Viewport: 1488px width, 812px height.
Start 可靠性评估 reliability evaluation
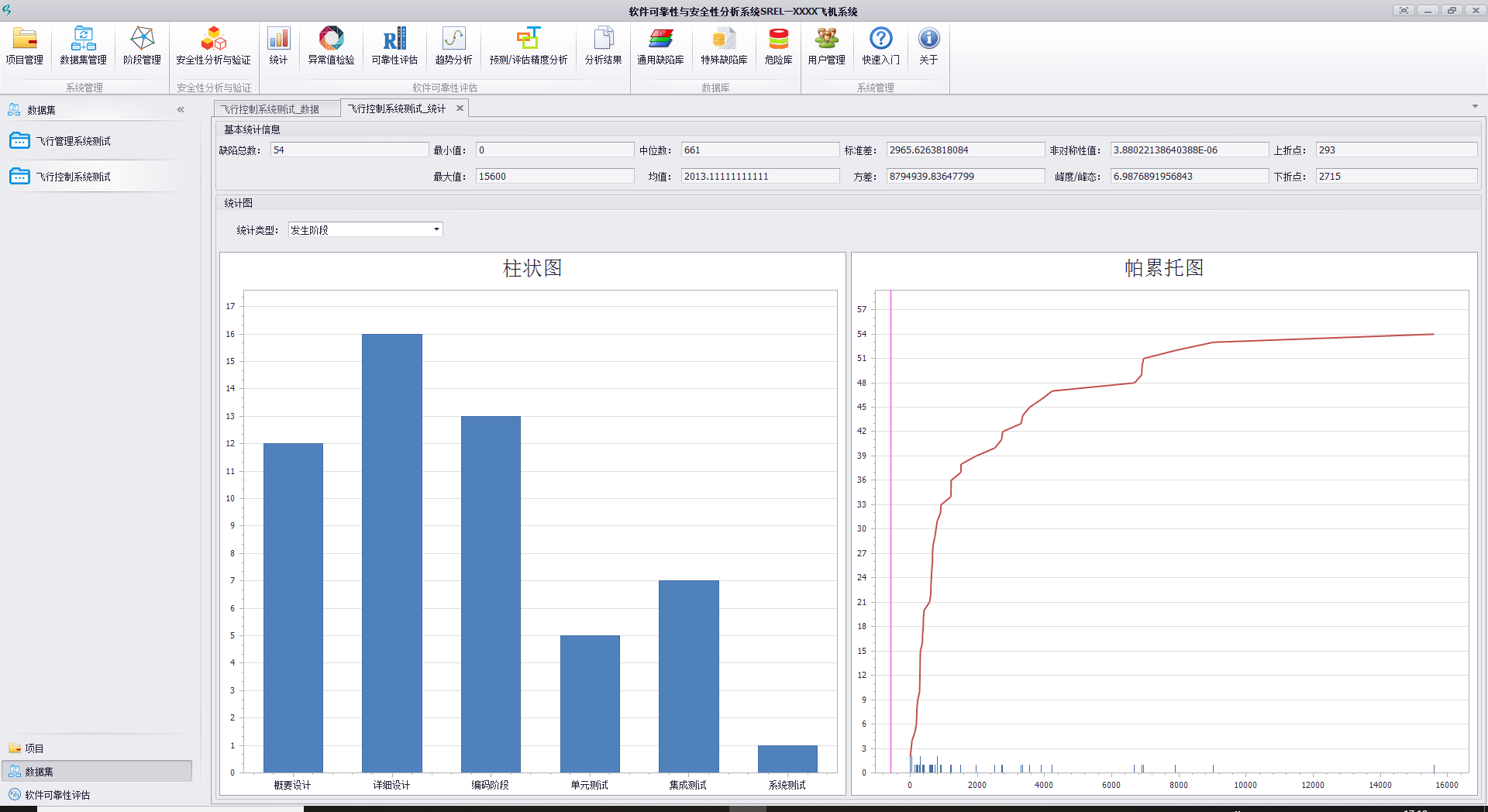click(x=394, y=46)
